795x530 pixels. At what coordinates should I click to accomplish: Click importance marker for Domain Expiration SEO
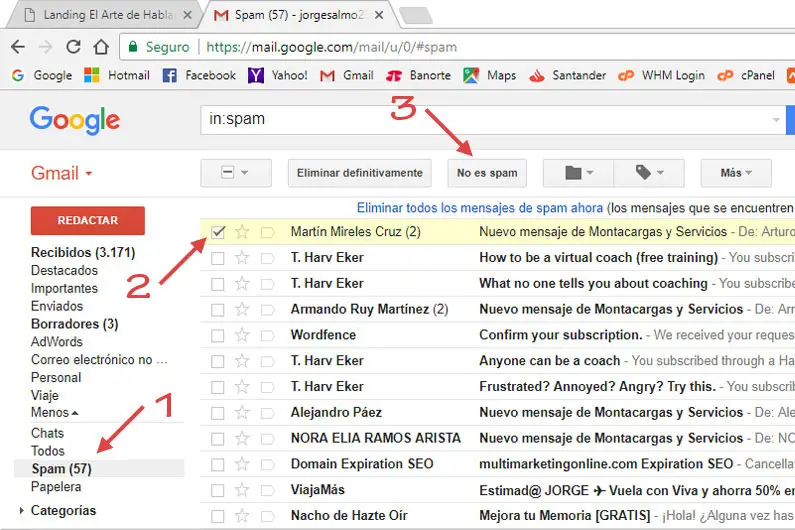[267, 465]
